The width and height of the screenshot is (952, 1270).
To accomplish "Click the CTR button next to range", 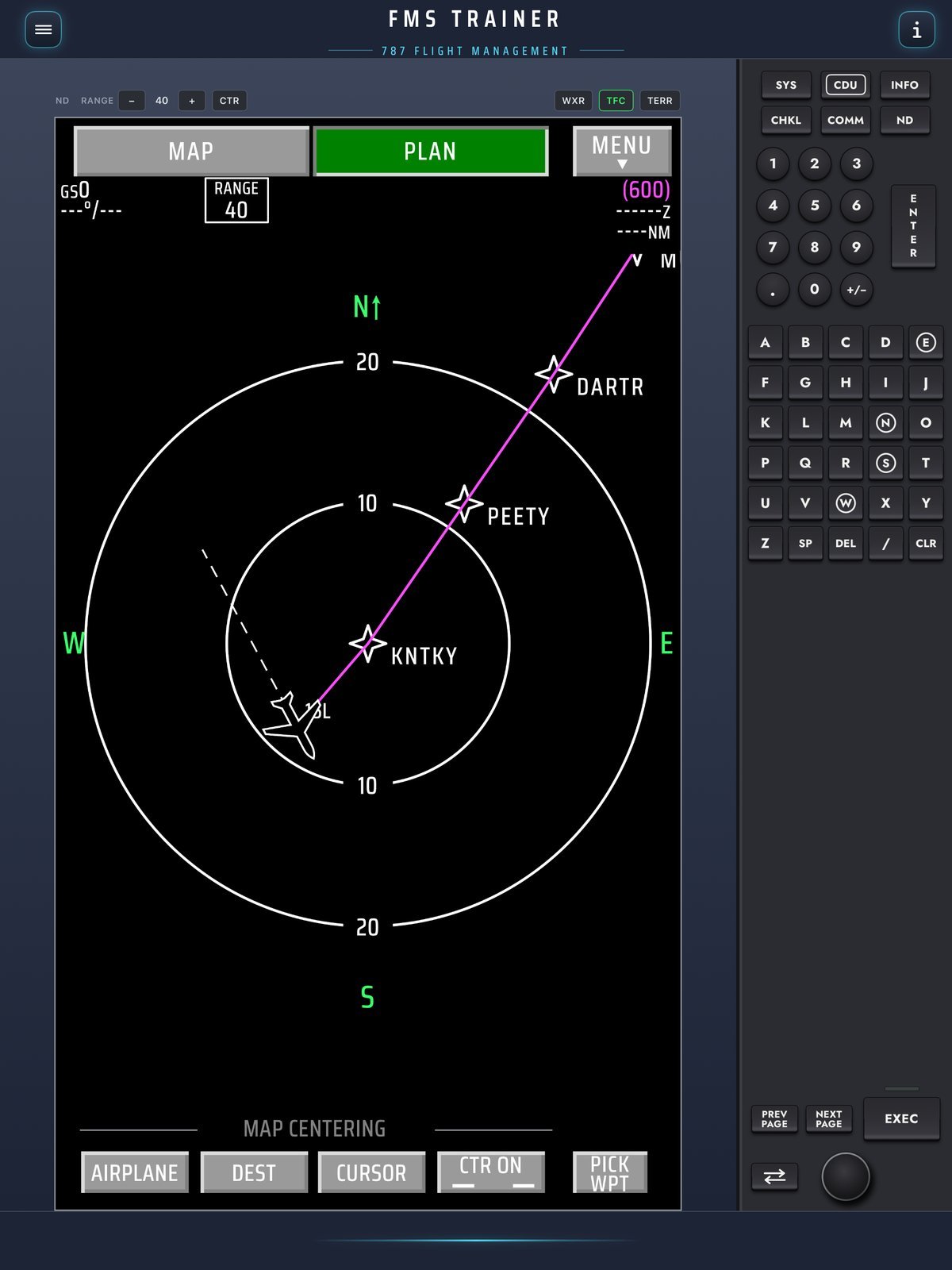I will [x=229, y=101].
